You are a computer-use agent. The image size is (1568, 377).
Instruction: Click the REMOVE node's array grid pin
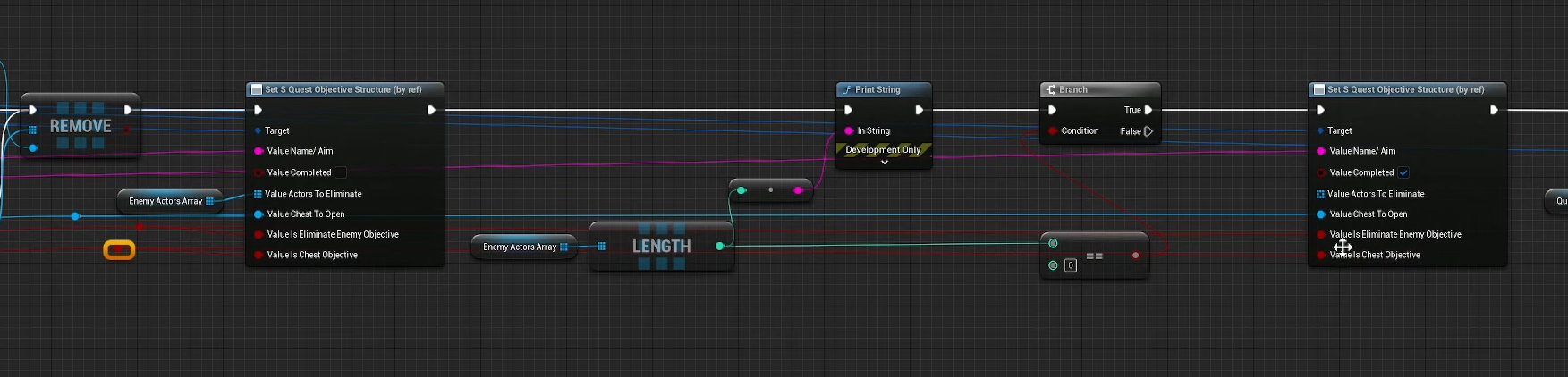[x=32, y=130]
